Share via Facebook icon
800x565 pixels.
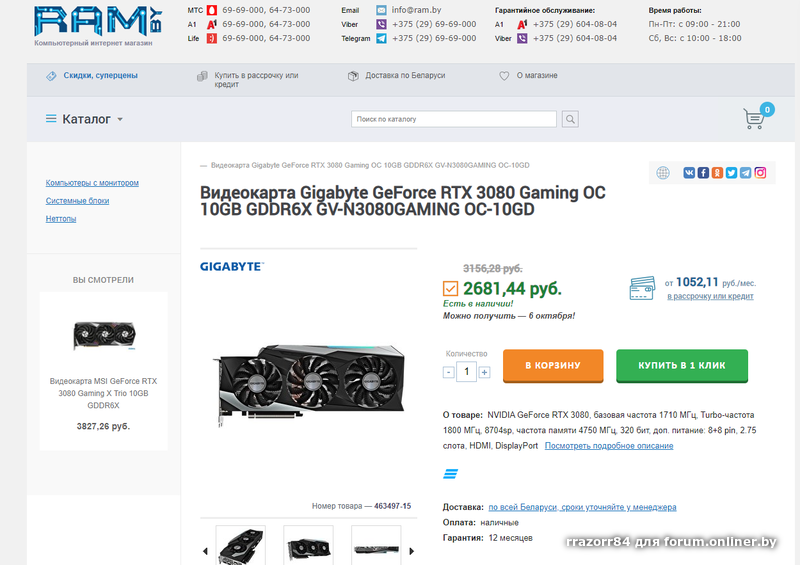coord(703,173)
